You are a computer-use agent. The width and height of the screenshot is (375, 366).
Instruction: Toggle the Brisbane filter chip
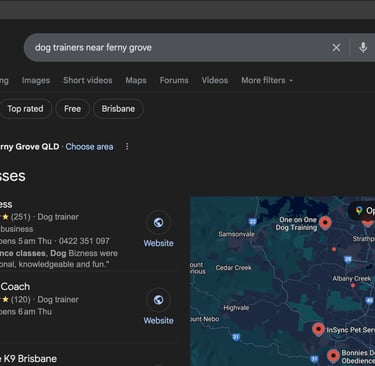(x=118, y=109)
